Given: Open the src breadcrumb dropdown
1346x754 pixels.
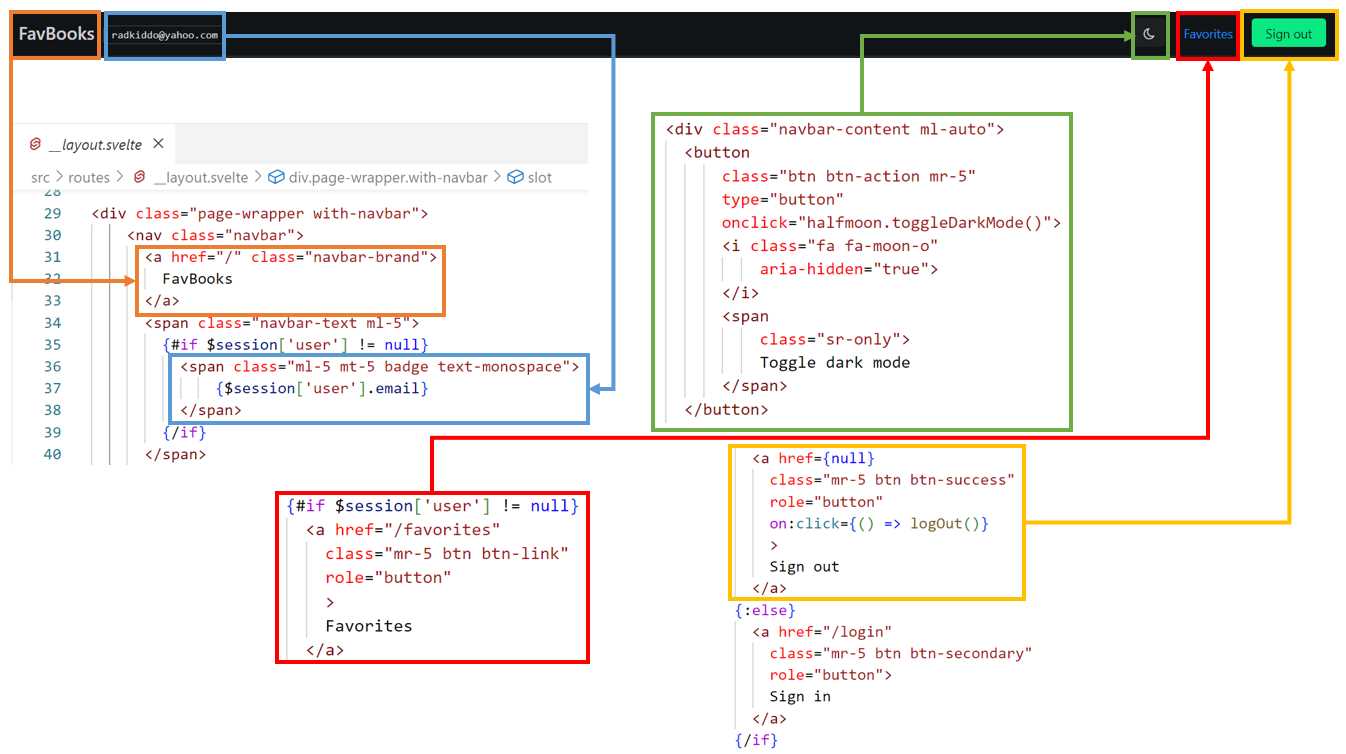Looking at the screenshot, I should point(40,177).
